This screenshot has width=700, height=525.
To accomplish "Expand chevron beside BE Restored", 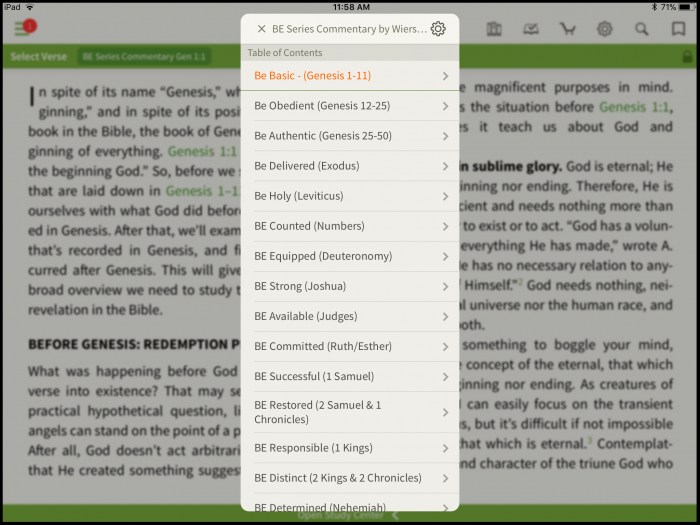I will pyautogui.click(x=446, y=412).
